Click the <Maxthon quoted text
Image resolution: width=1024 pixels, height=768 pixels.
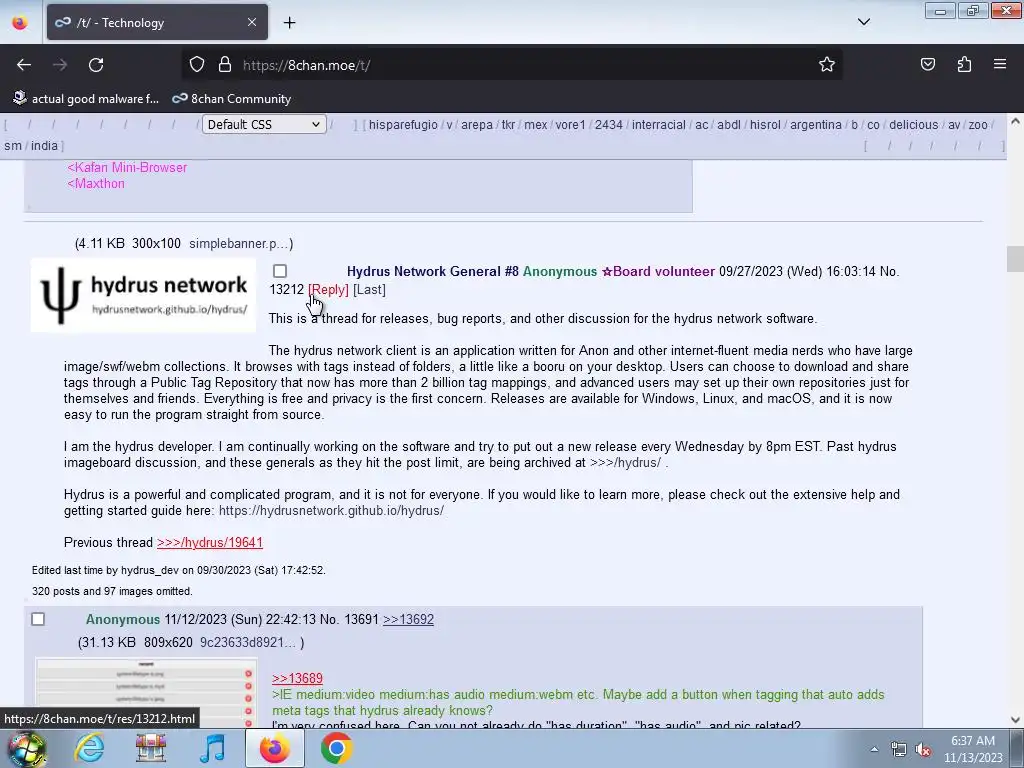(x=96, y=184)
